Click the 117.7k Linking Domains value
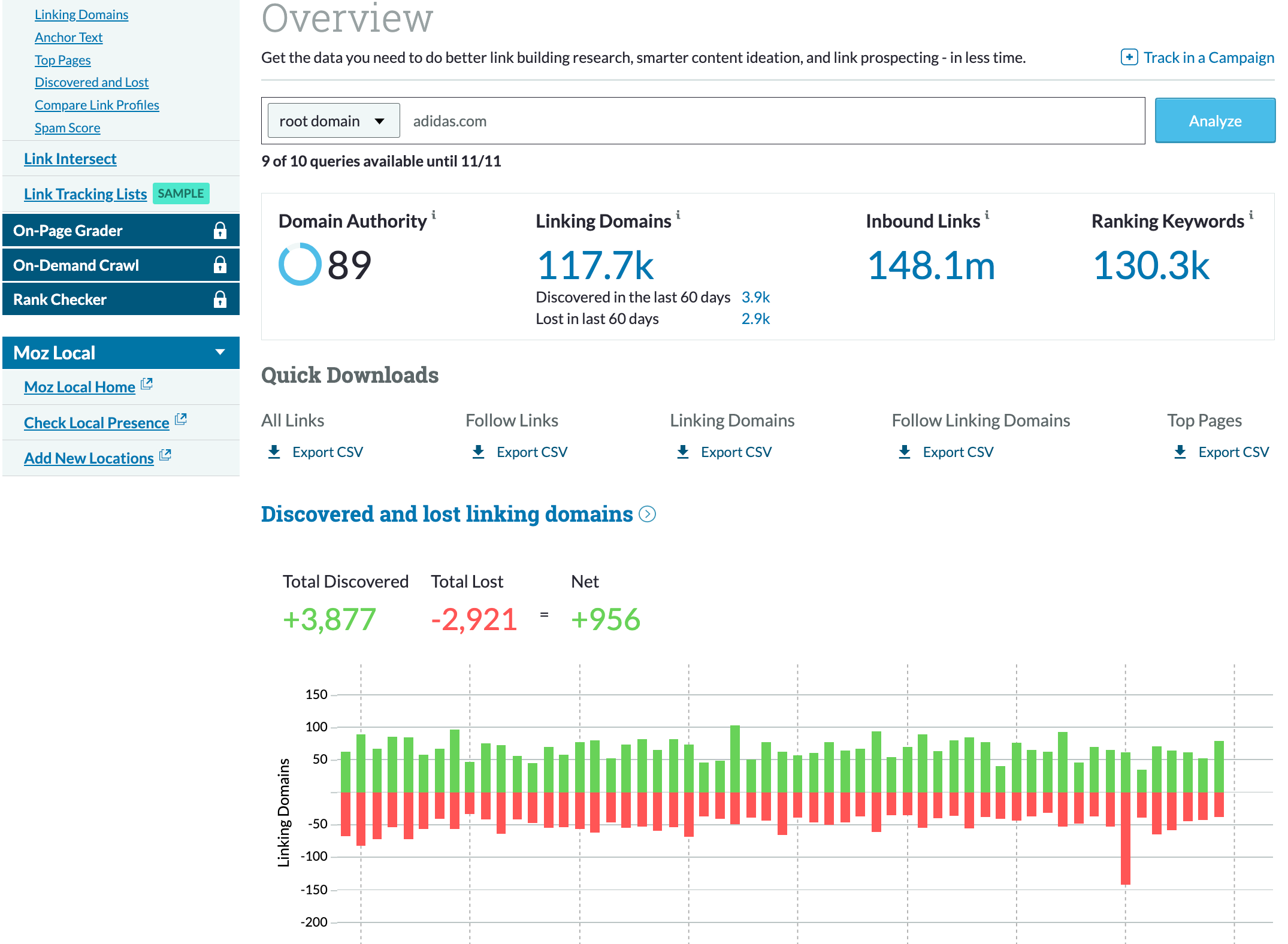The height and width of the screenshot is (944, 1288). coord(595,265)
